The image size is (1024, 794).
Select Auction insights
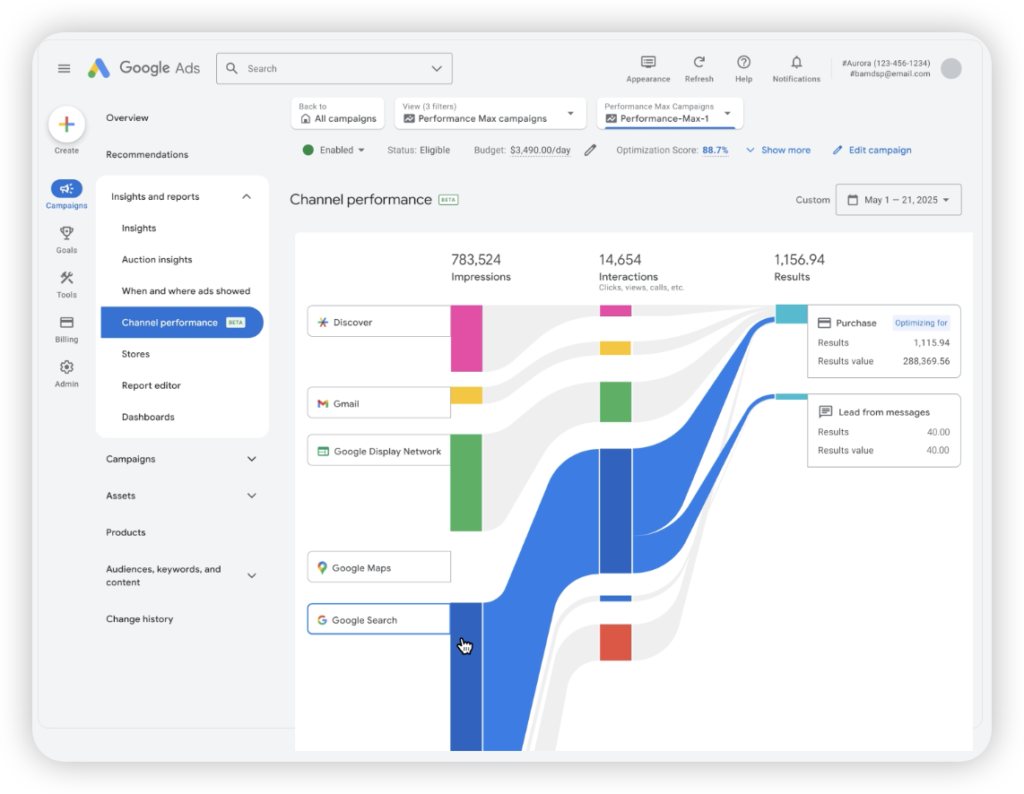(x=157, y=259)
